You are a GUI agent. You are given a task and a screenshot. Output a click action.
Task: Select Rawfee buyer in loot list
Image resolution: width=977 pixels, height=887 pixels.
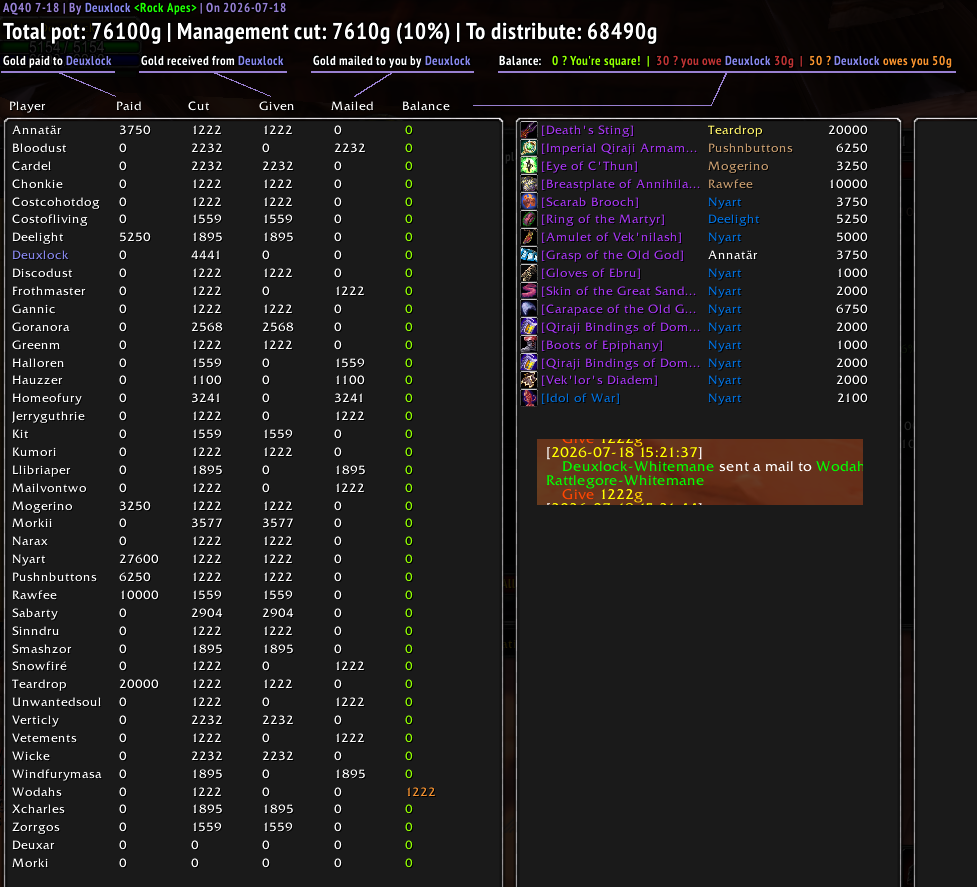[730, 184]
